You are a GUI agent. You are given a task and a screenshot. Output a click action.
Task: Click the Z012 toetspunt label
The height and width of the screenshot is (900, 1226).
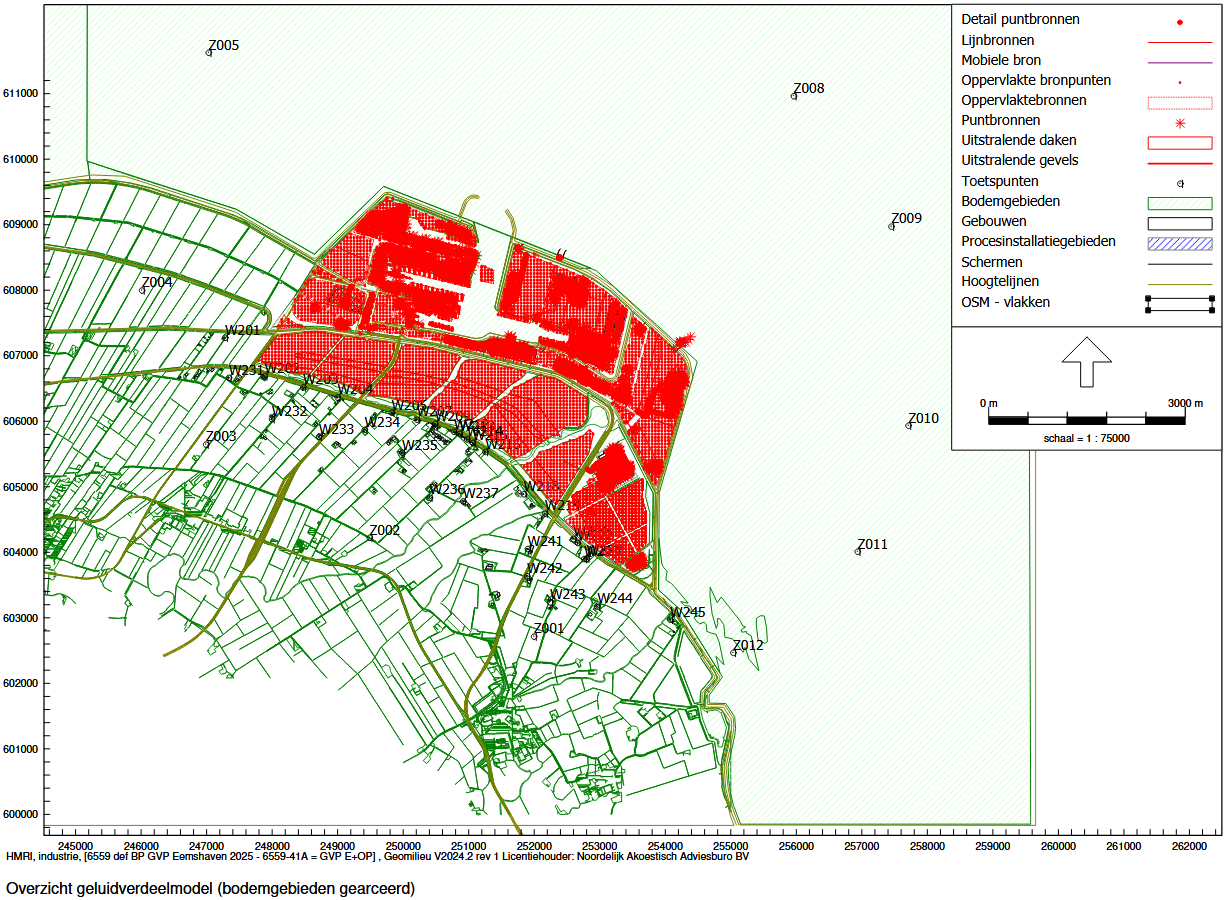(x=748, y=645)
